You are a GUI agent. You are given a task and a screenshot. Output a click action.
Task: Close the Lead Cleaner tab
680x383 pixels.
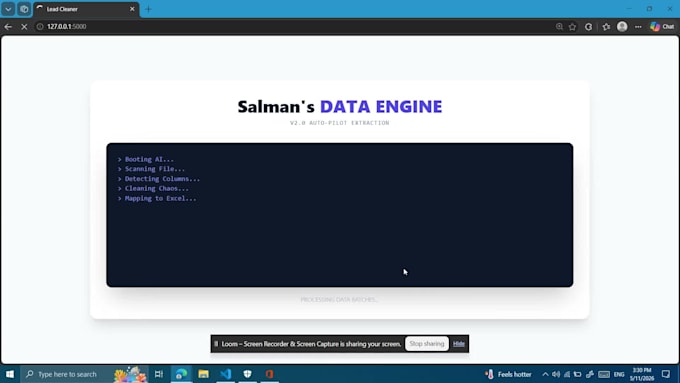point(132,9)
